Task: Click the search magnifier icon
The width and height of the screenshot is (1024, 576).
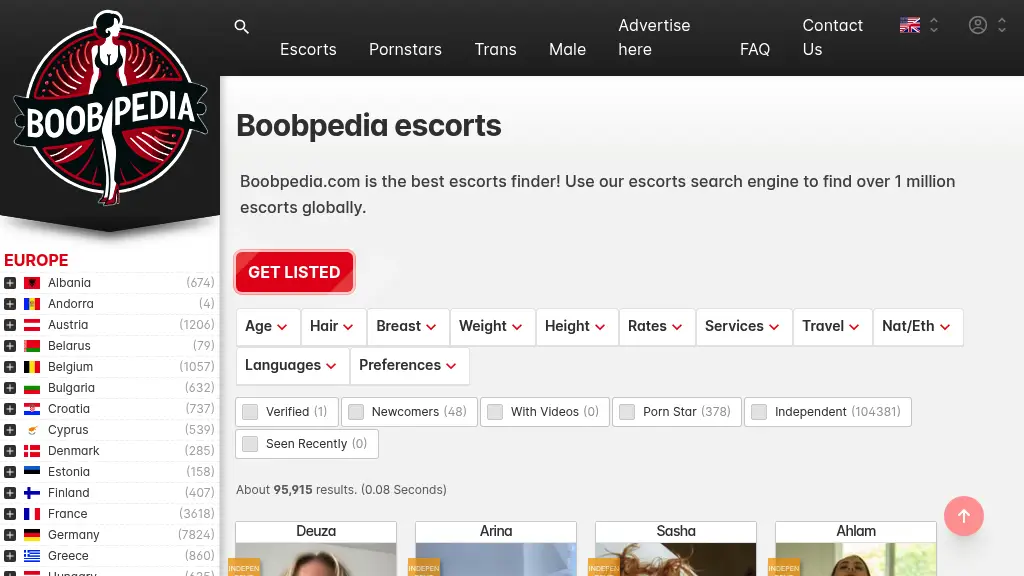Action: pos(241,27)
